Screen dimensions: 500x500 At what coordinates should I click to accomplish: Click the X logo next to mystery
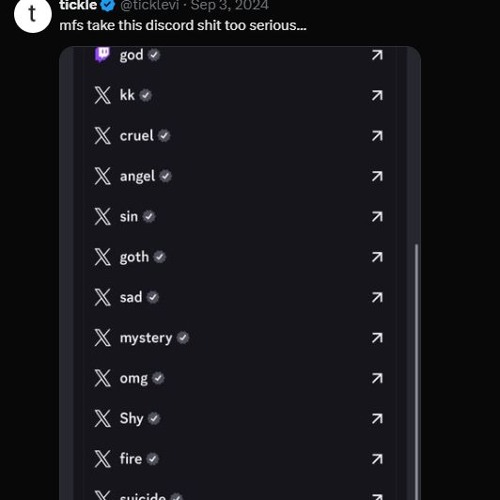point(102,338)
